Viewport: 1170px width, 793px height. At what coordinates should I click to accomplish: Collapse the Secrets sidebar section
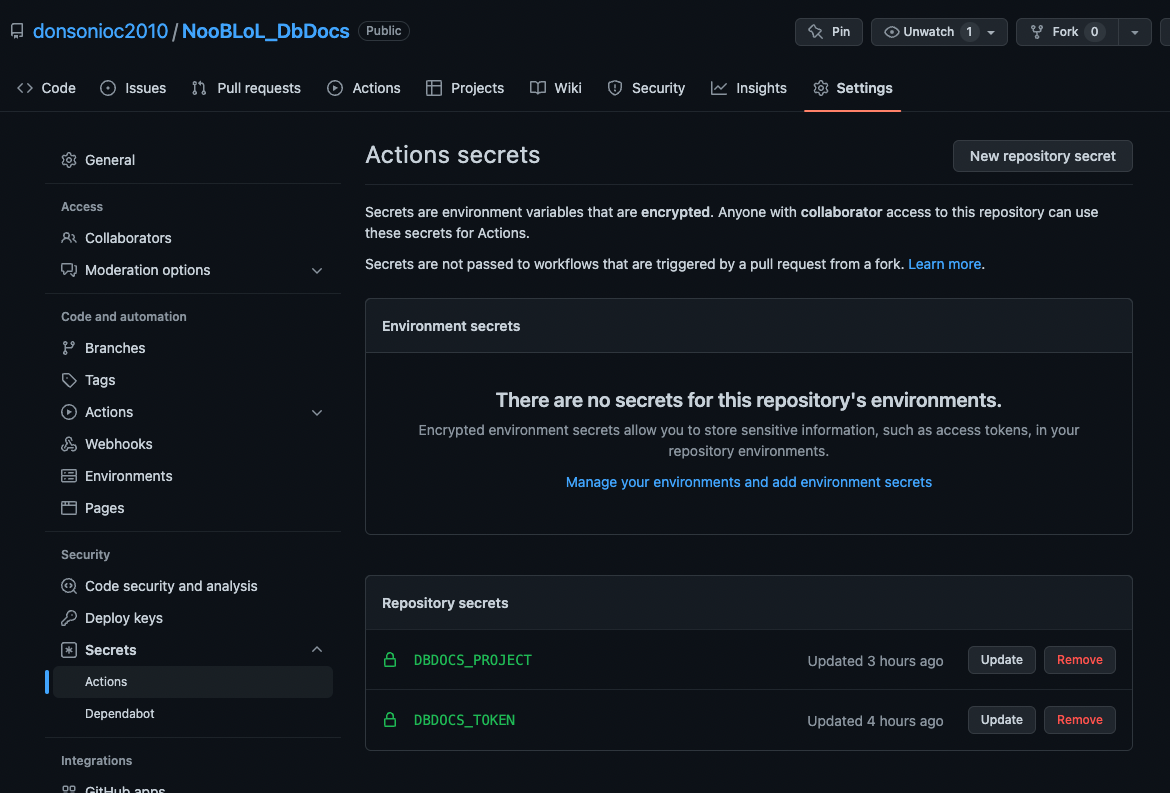[317, 650]
